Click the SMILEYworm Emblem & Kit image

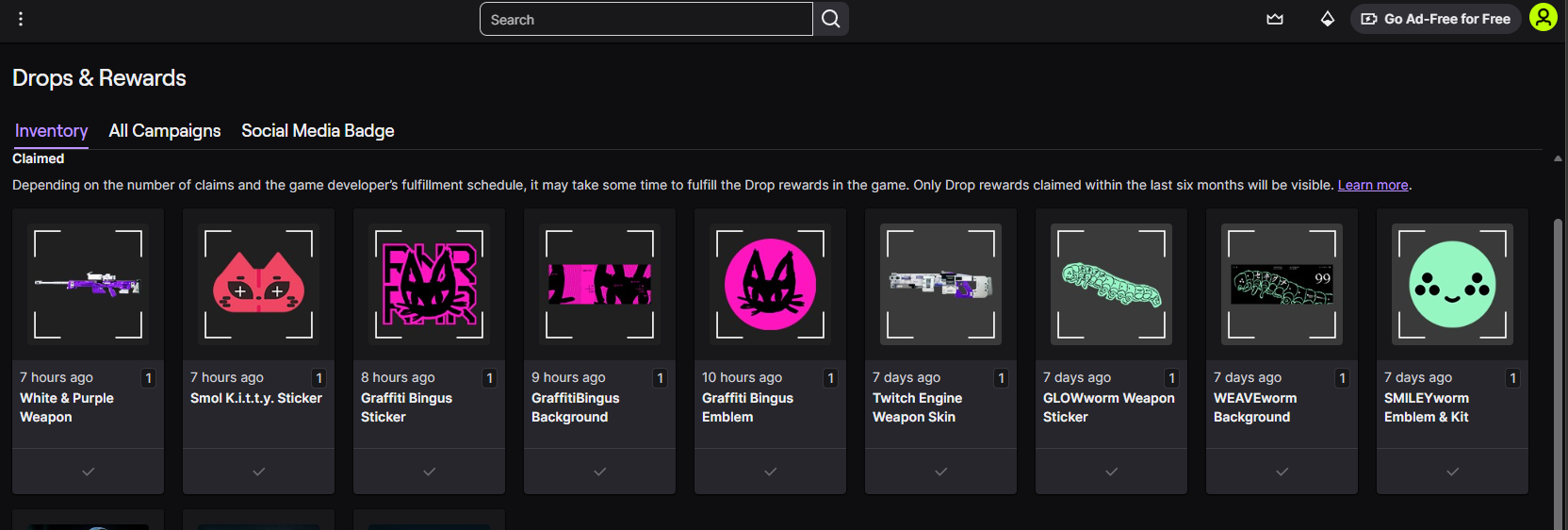click(1452, 284)
